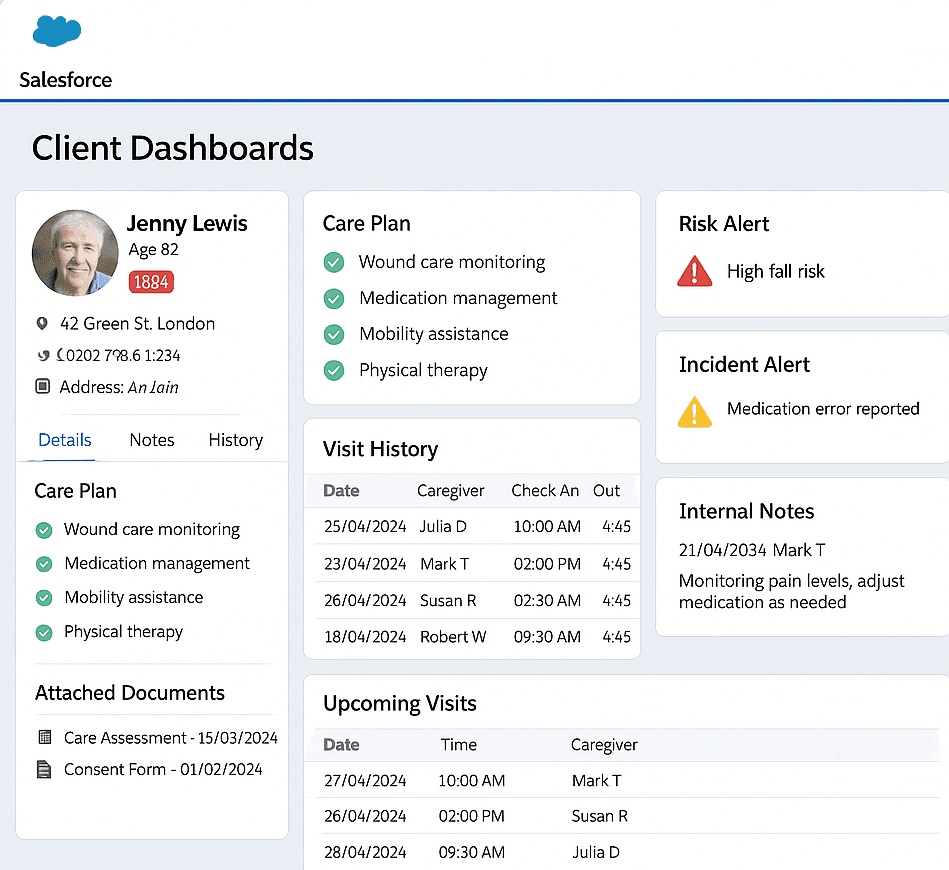Viewport: 949px width, 870px height.
Task: Select the 25/04/2024 visit history date
Action: pyautogui.click(x=365, y=527)
